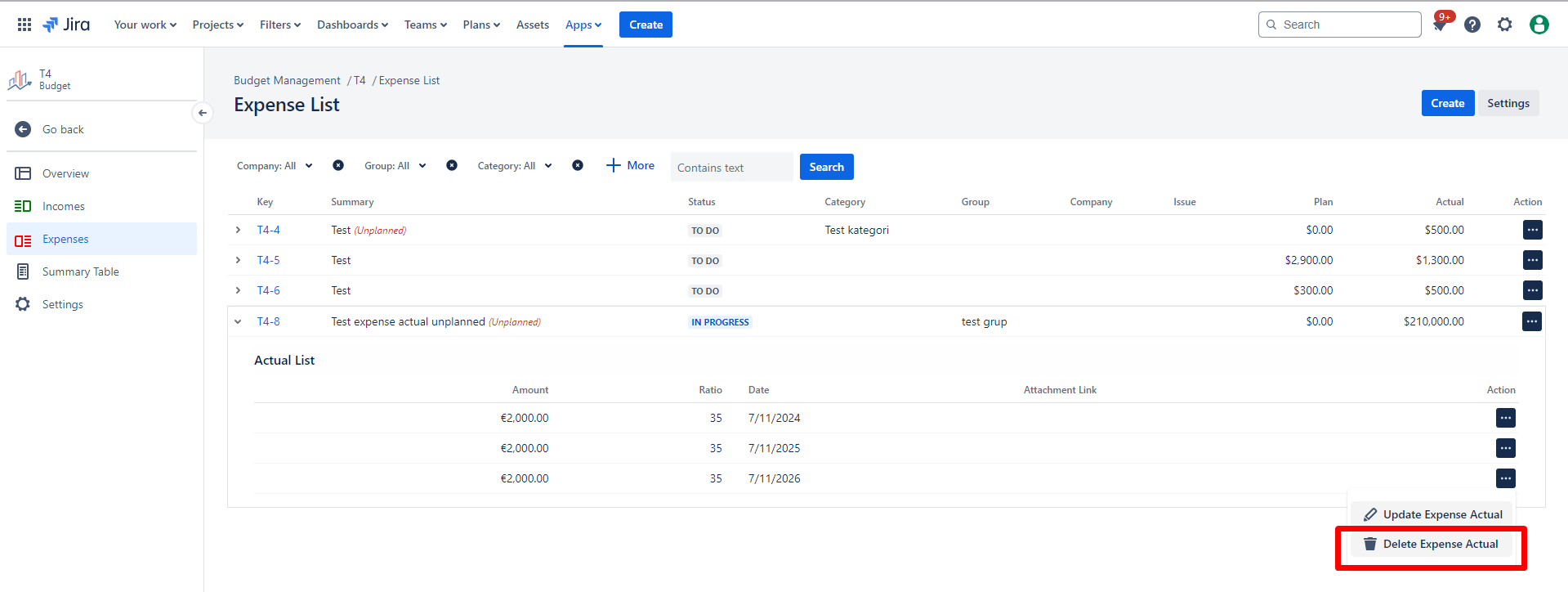The height and width of the screenshot is (592, 1568).
Task: Open issue link T4-6
Action: click(x=268, y=290)
